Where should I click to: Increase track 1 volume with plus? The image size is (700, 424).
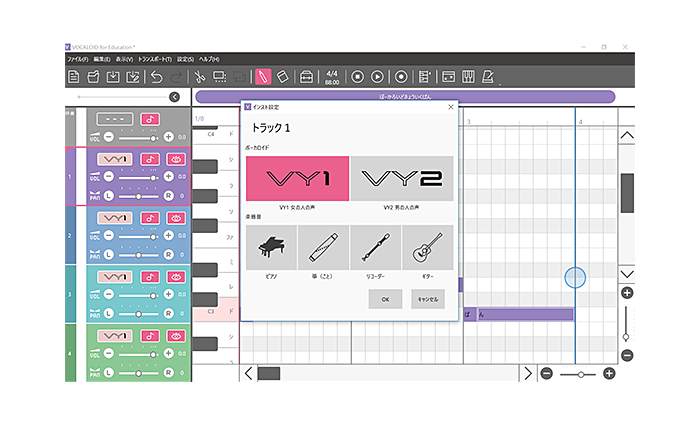point(168,177)
